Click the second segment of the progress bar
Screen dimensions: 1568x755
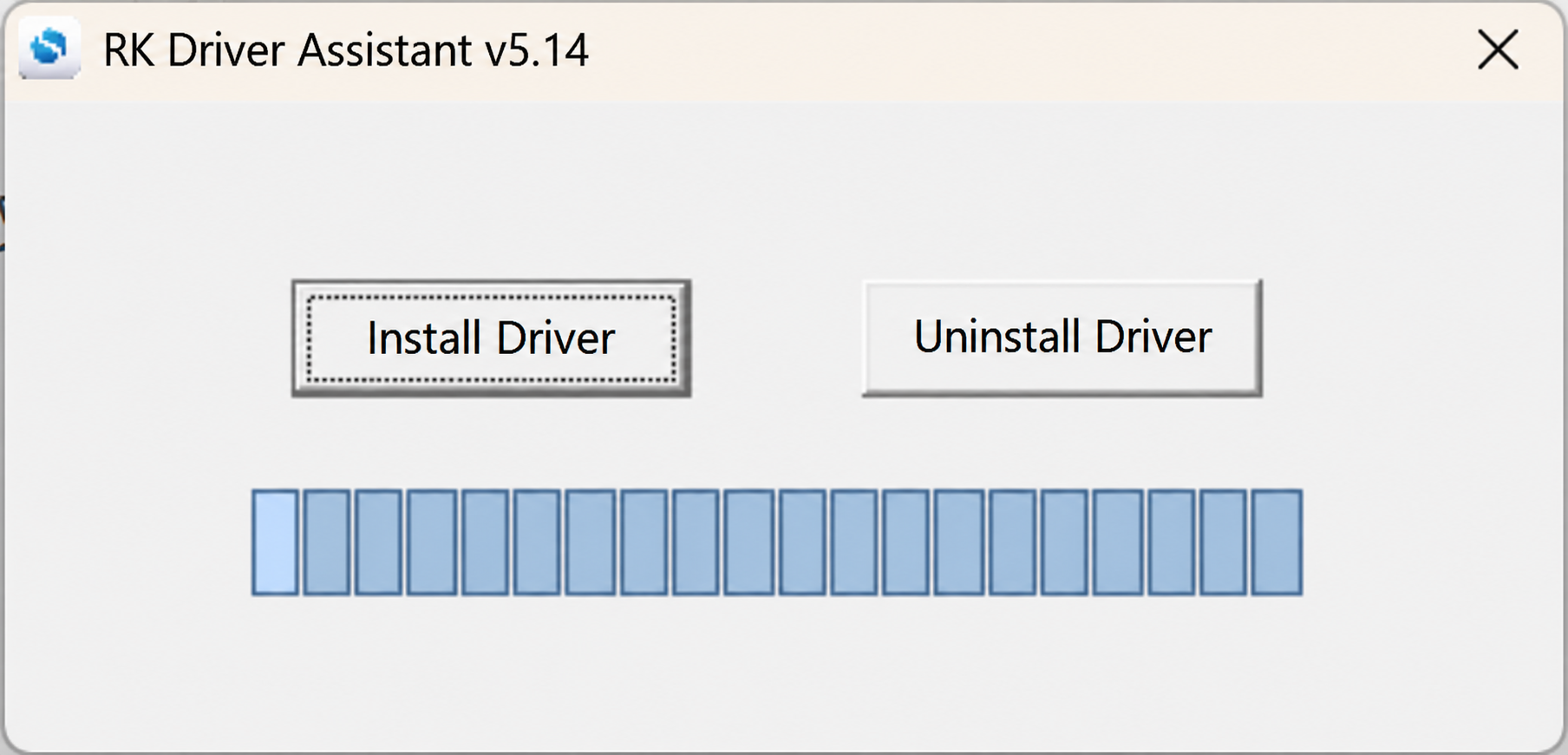(x=327, y=542)
